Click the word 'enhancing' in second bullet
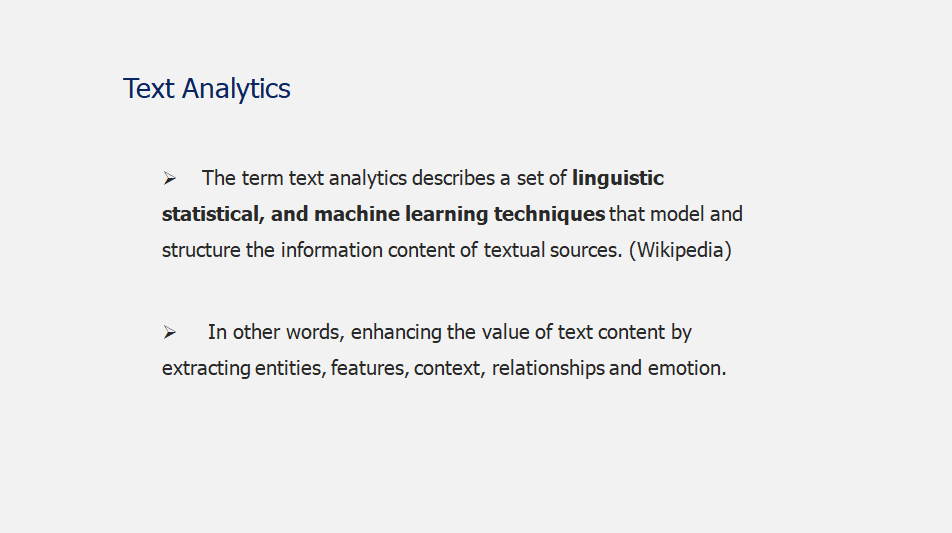Viewport: 952px width, 533px height. (396, 333)
